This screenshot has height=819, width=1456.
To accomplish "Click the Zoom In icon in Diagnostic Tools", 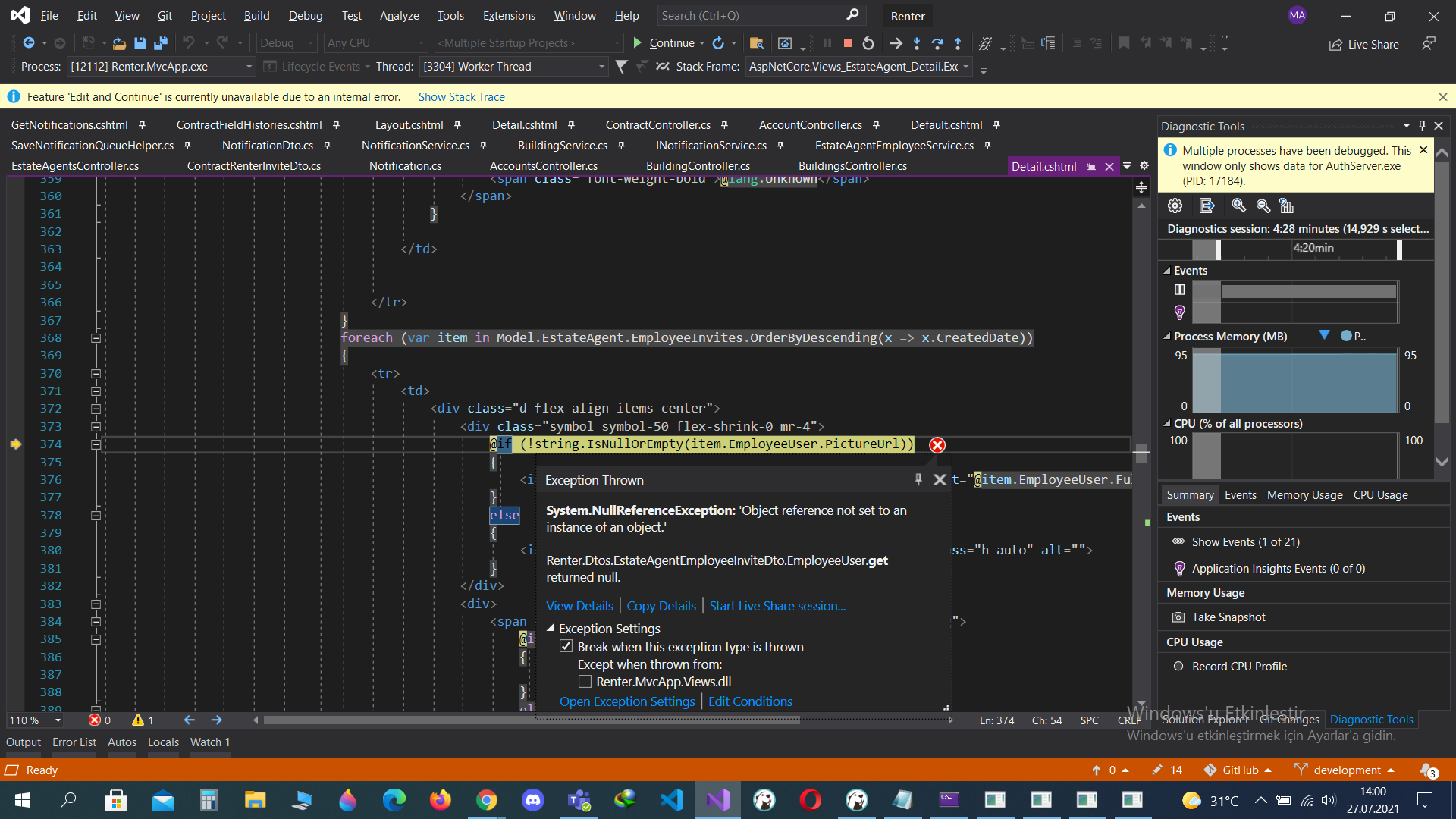I will click(1238, 206).
